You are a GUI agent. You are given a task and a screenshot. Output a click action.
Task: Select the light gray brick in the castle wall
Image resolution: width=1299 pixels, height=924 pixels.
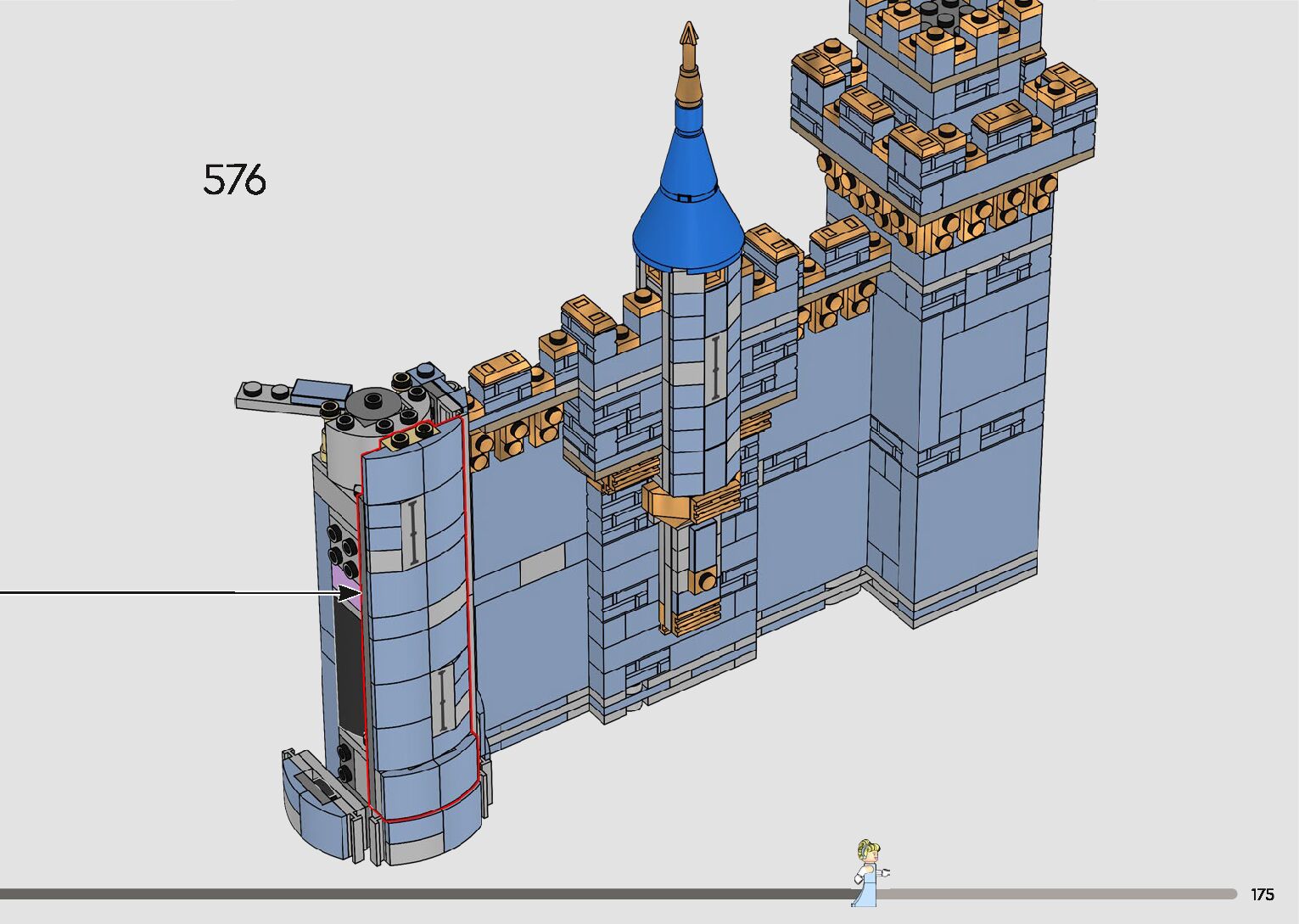click(x=540, y=564)
